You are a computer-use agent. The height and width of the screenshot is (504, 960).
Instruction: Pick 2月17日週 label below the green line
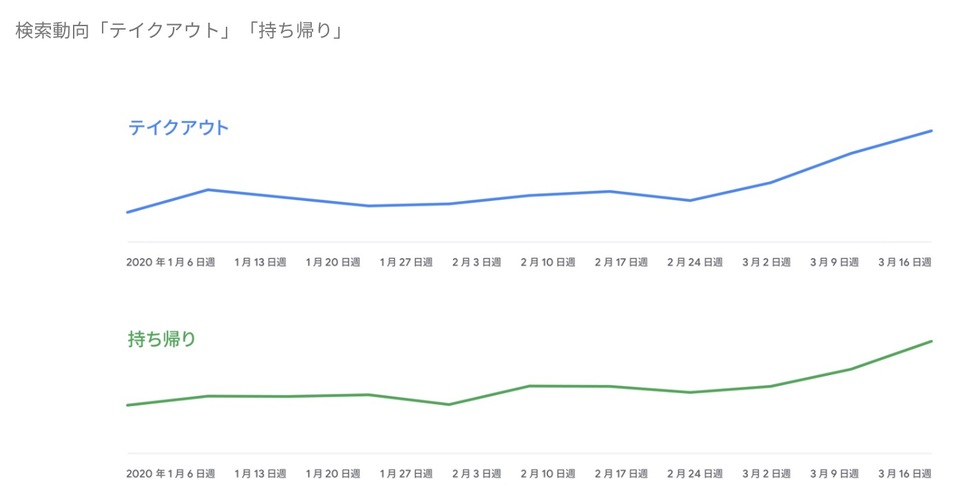(x=621, y=473)
